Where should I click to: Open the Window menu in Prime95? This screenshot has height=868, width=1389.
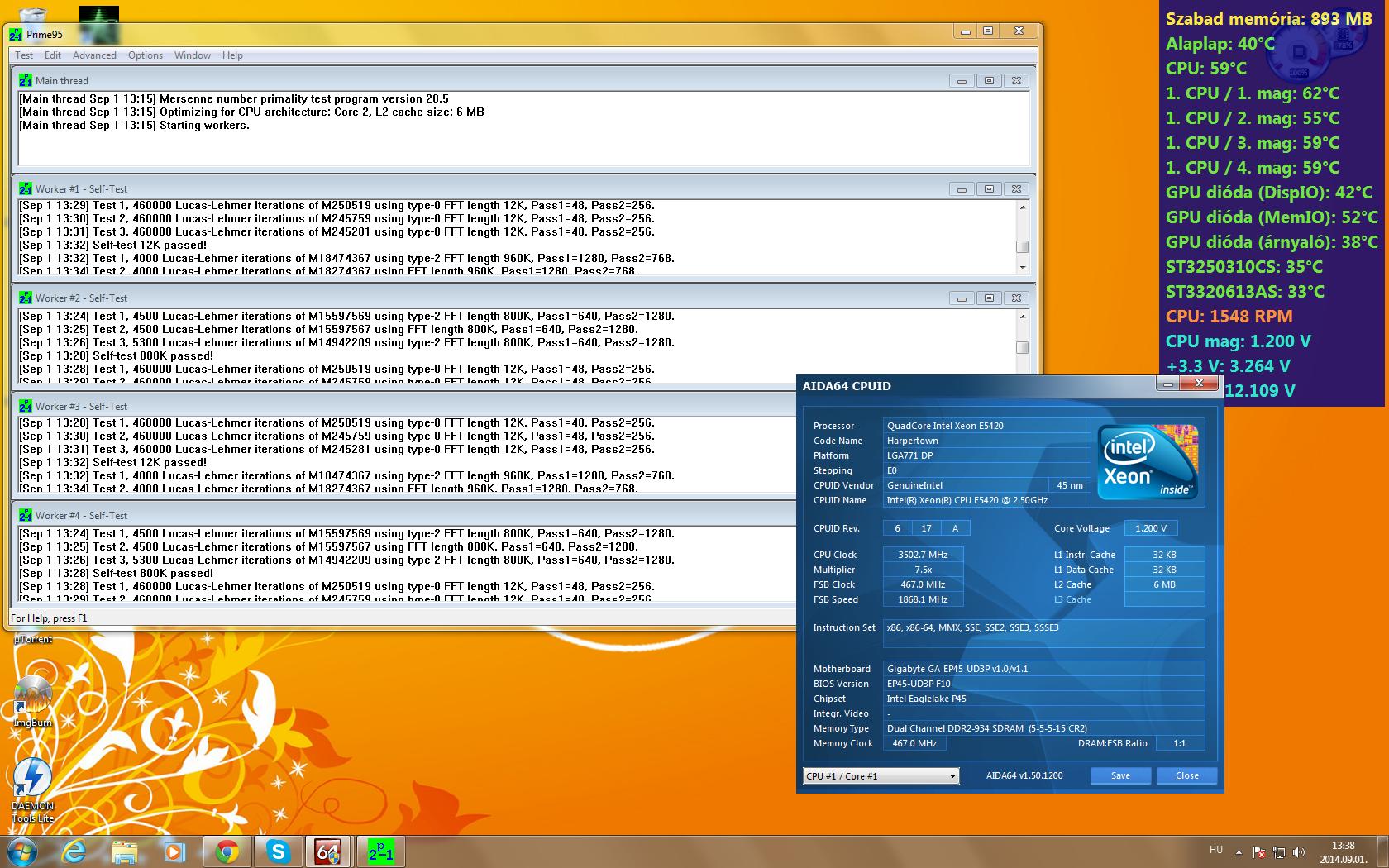pyautogui.click(x=193, y=55)
